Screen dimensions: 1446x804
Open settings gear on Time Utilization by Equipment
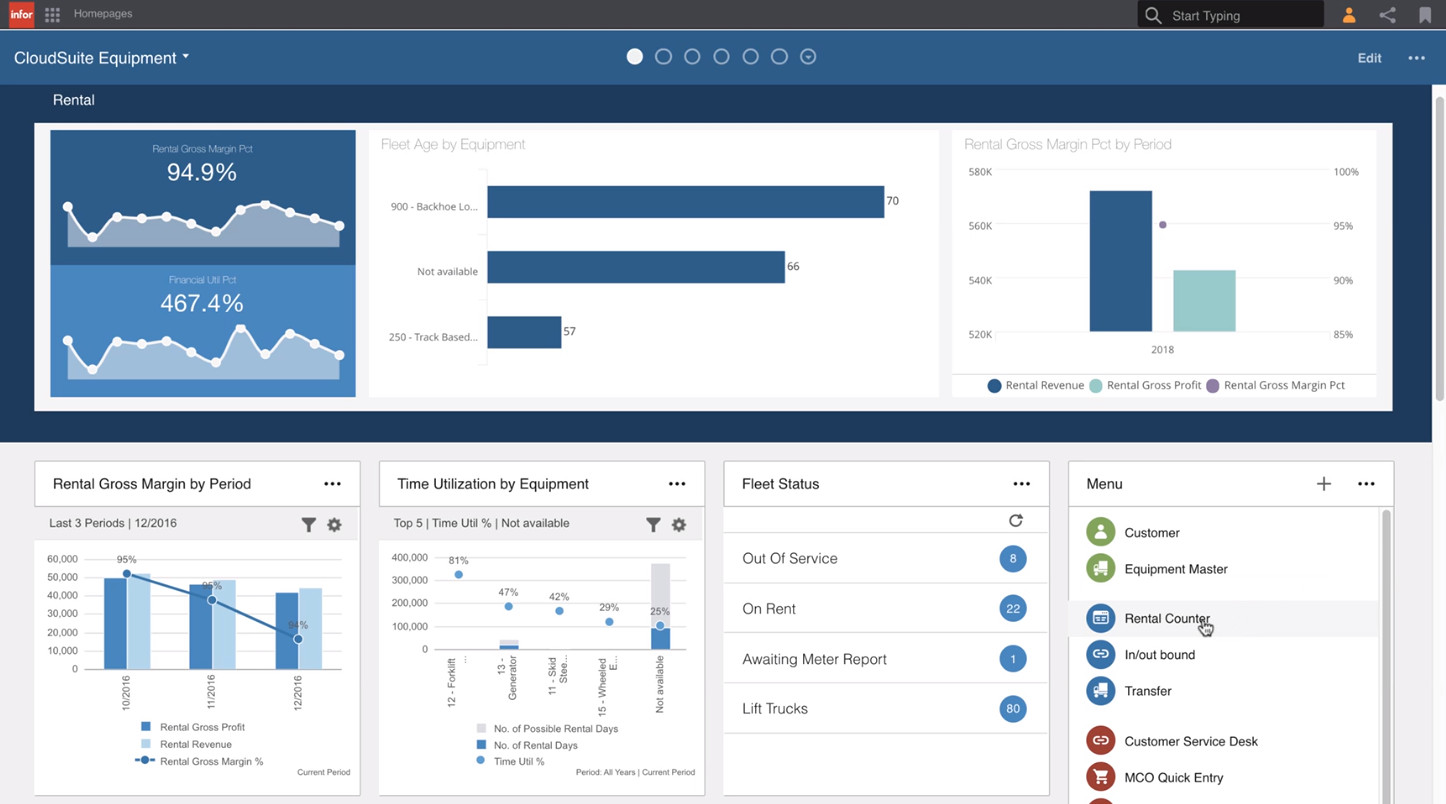(679, 523)
